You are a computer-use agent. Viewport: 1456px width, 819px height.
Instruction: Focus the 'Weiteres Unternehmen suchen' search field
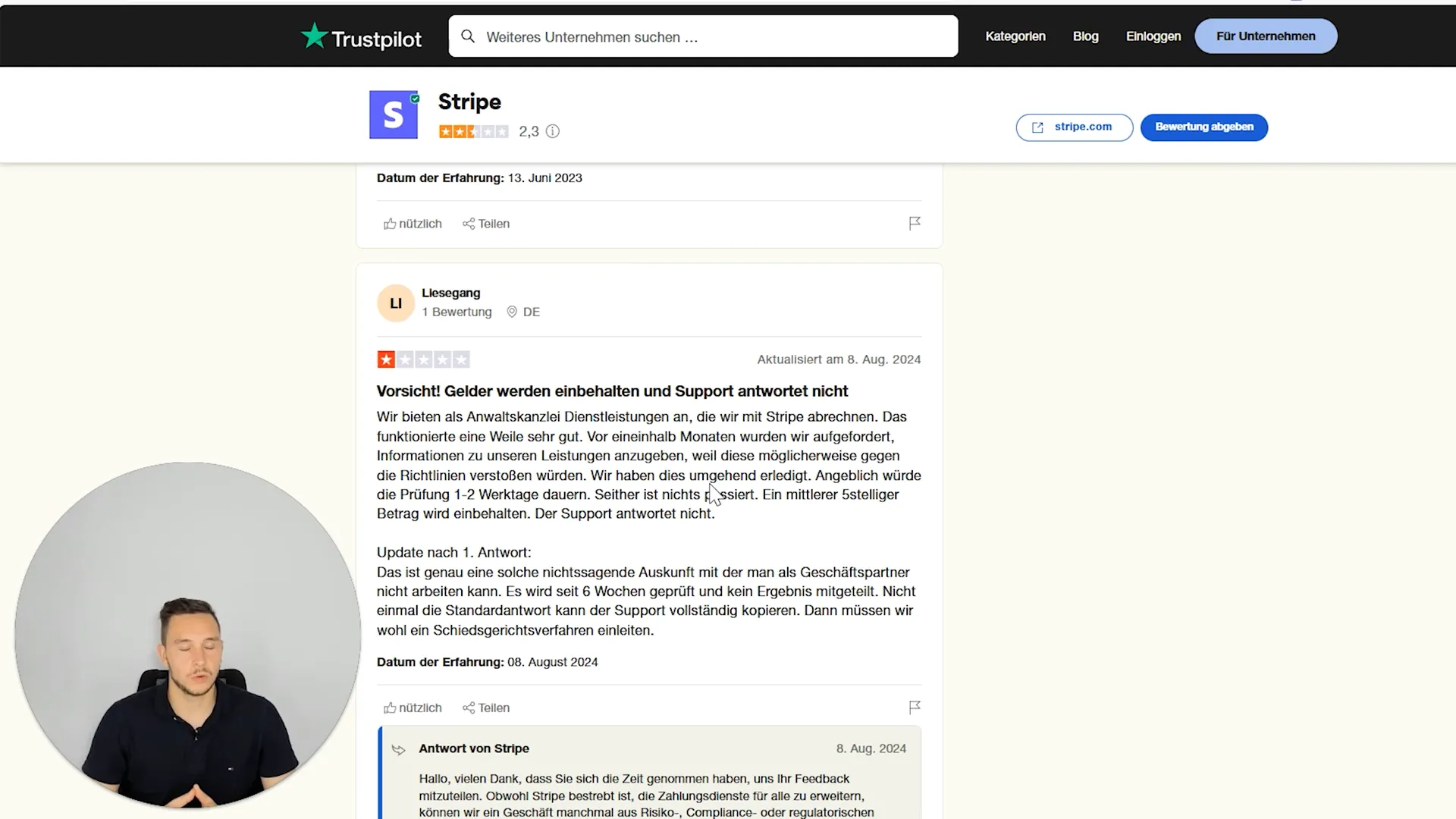(703, 36)
